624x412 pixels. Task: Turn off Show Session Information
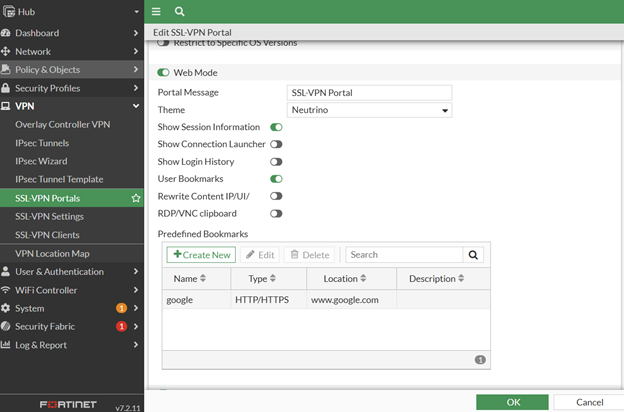pyautogui.click(x=276, y=127)
